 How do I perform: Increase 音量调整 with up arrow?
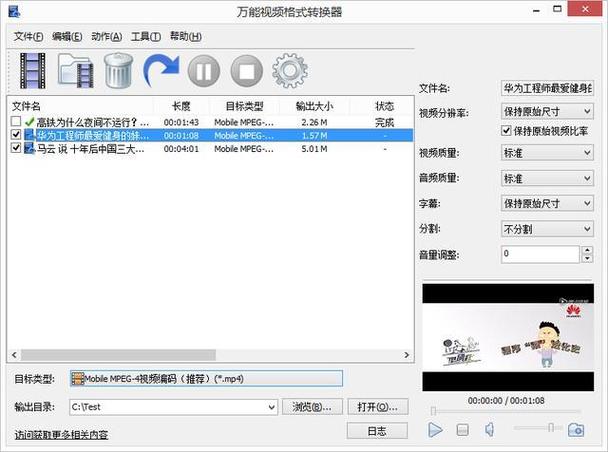[x=588, y=250]
